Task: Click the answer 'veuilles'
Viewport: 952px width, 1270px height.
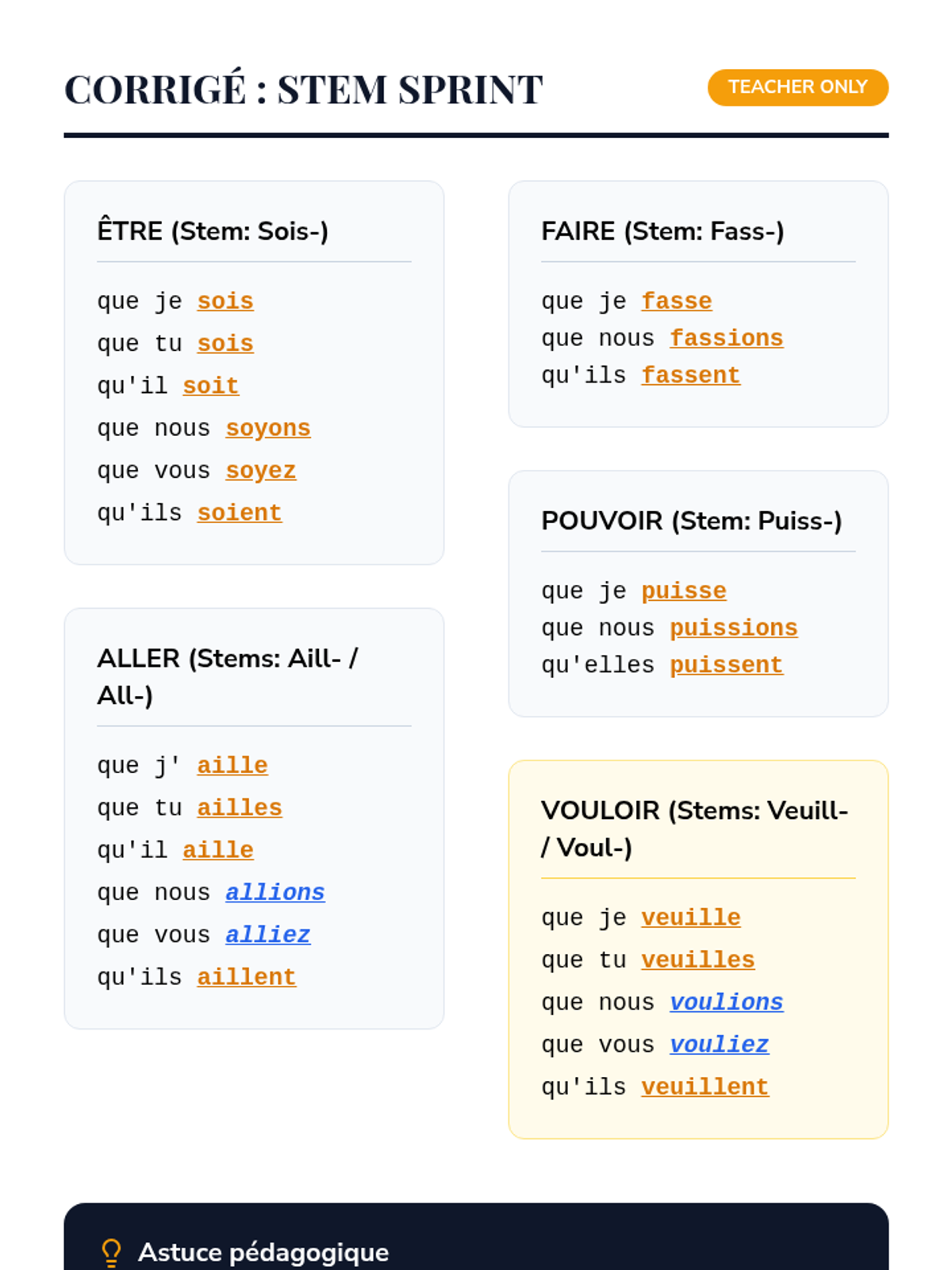Action: pyautogui.click(x=697, y=960)
